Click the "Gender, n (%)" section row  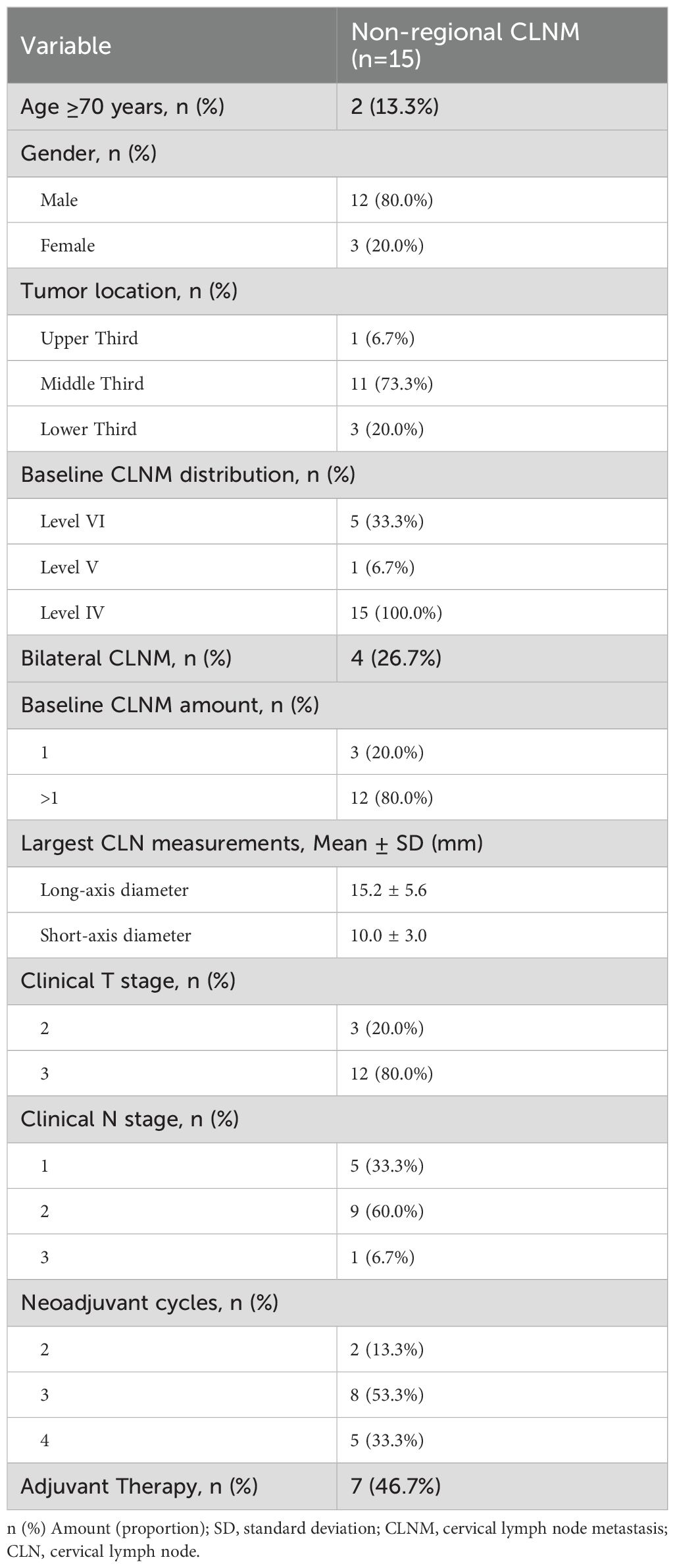point(89,153)
